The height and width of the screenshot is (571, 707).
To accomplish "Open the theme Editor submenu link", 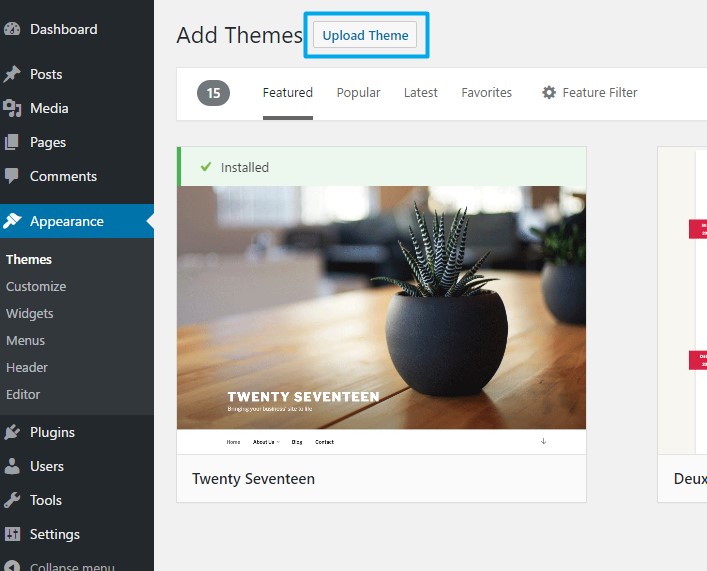I will 23,395.
